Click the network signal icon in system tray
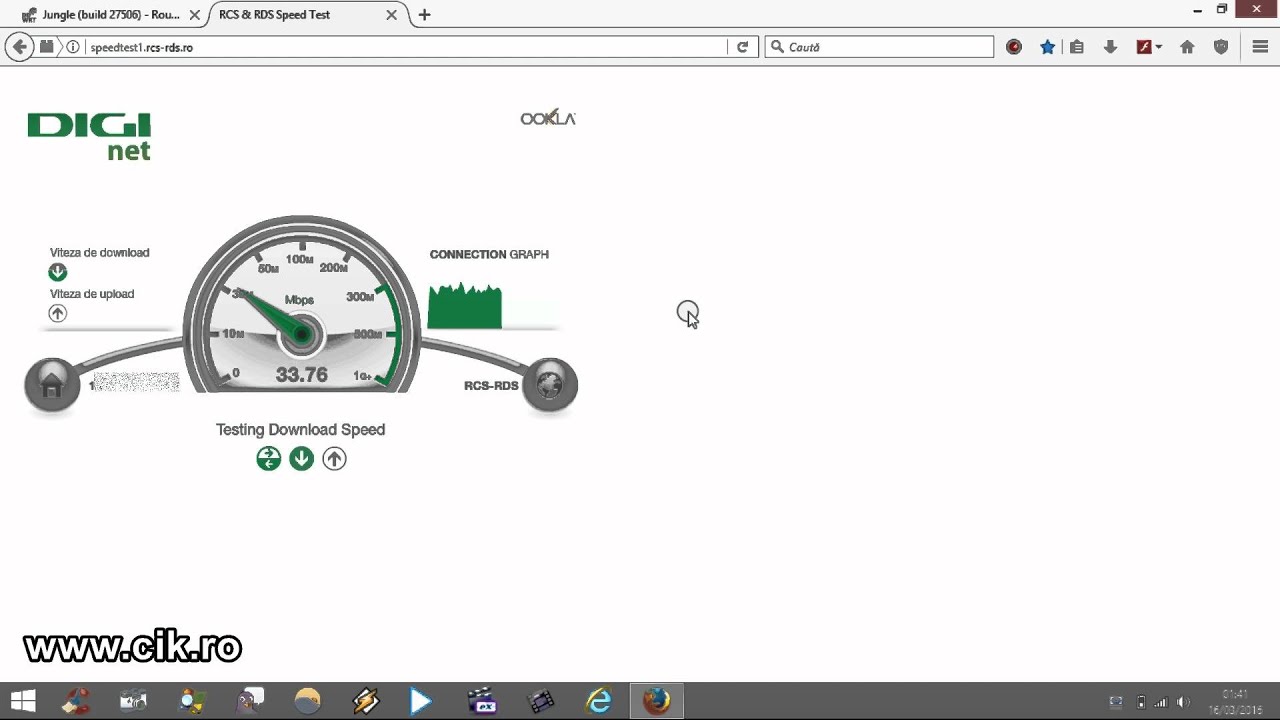The width and height of the screenshot is (1280, 720). 1162,702
